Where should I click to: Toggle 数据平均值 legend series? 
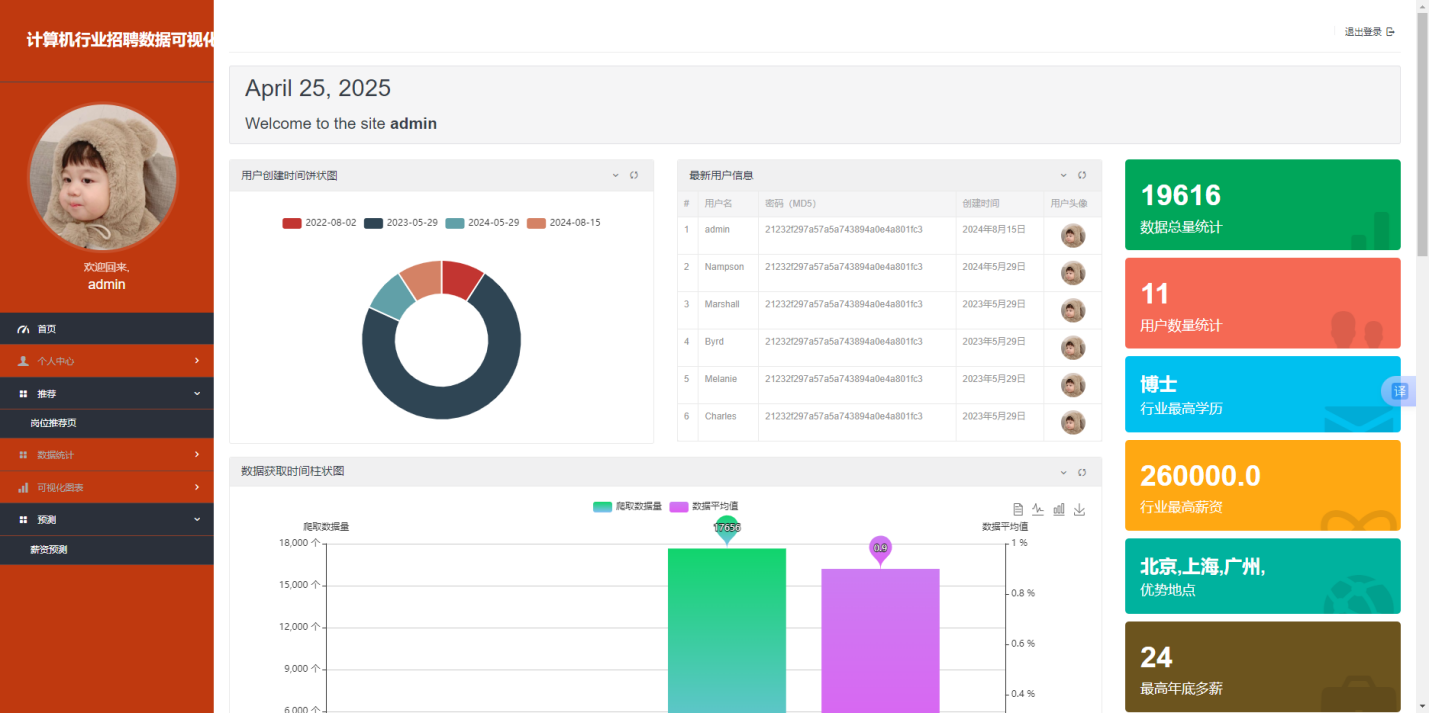(x=704, y=507)
